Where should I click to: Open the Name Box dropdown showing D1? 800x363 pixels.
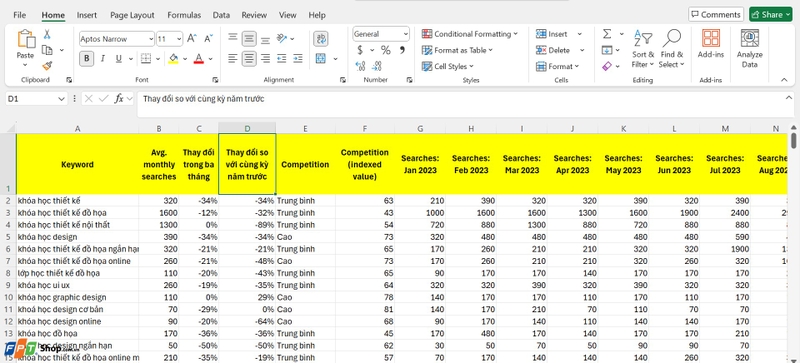pos(62,99)
